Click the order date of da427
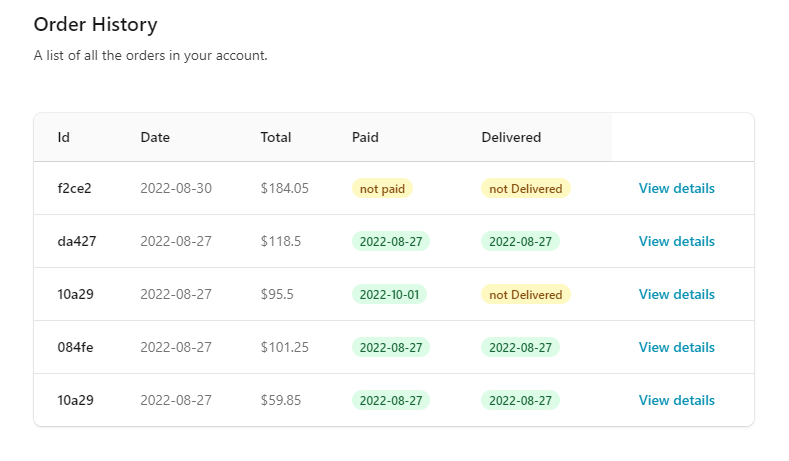This screenshot has height=461, width=789. tap(176, 241)
